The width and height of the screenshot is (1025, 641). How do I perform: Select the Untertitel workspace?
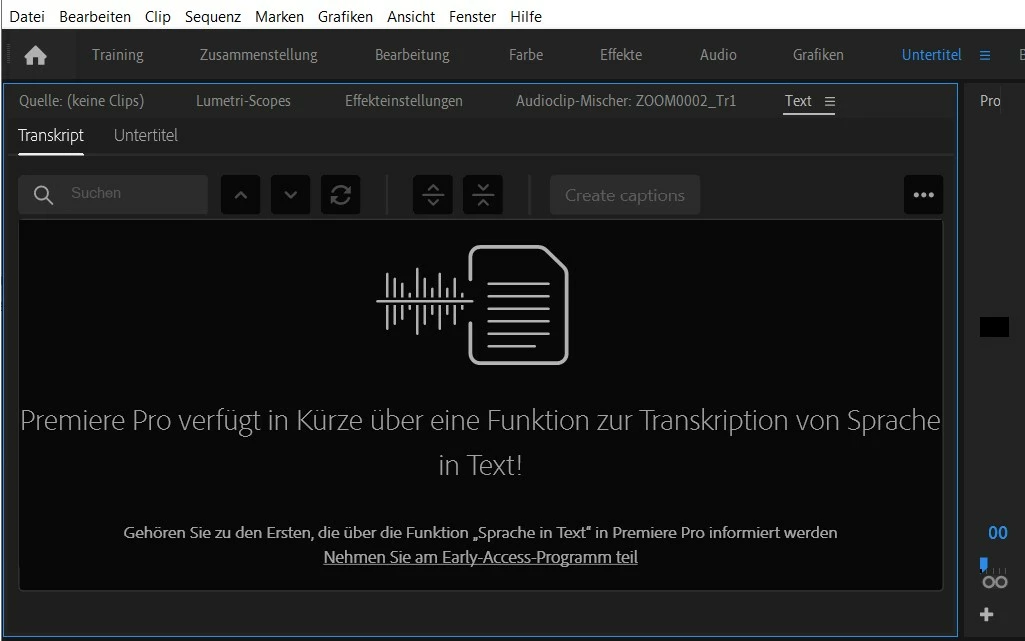pos(931,55)
